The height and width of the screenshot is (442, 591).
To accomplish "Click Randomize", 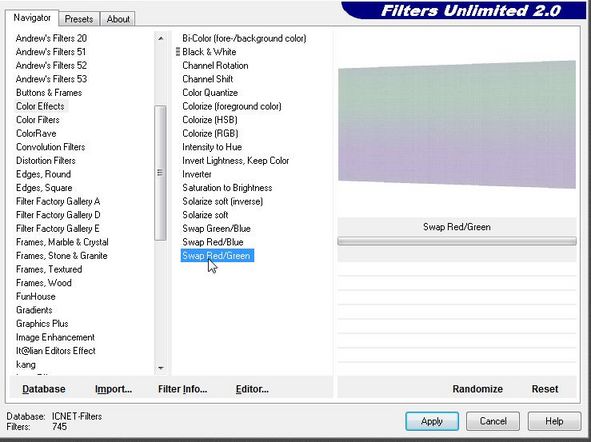I will [478, 389].
